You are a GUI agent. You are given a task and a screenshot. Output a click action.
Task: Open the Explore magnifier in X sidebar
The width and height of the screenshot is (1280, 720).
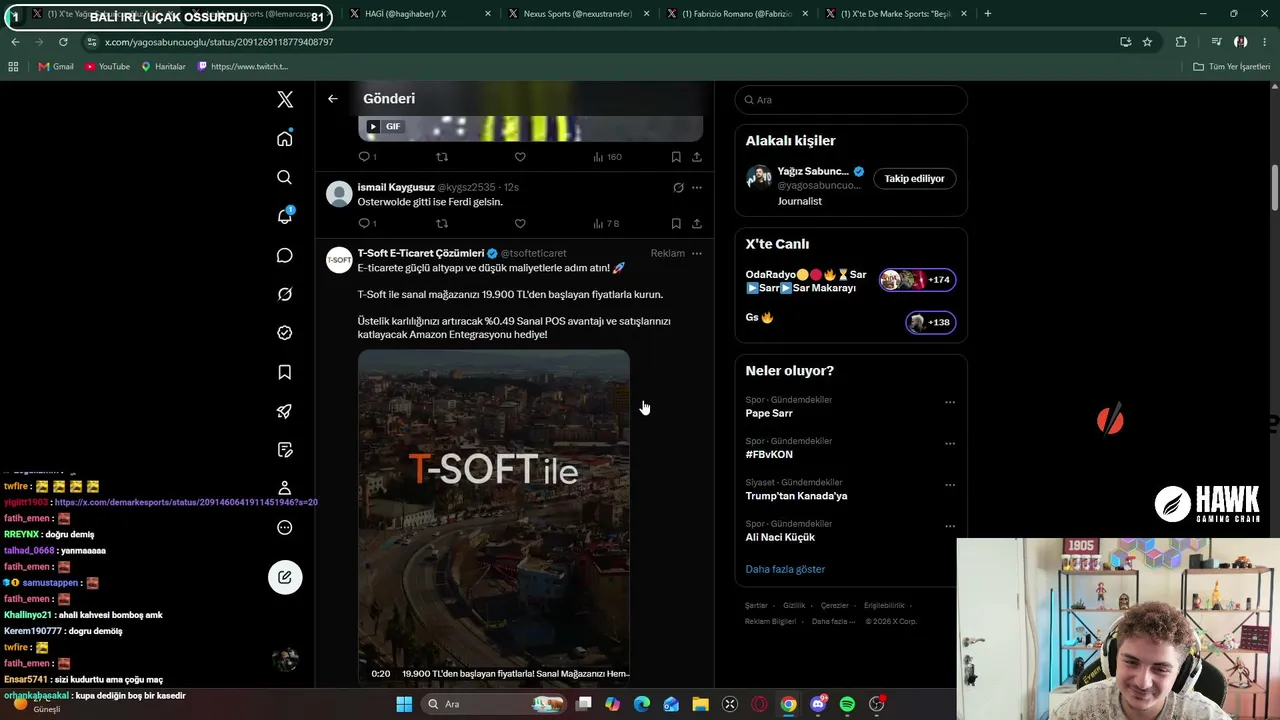(285, 177)
